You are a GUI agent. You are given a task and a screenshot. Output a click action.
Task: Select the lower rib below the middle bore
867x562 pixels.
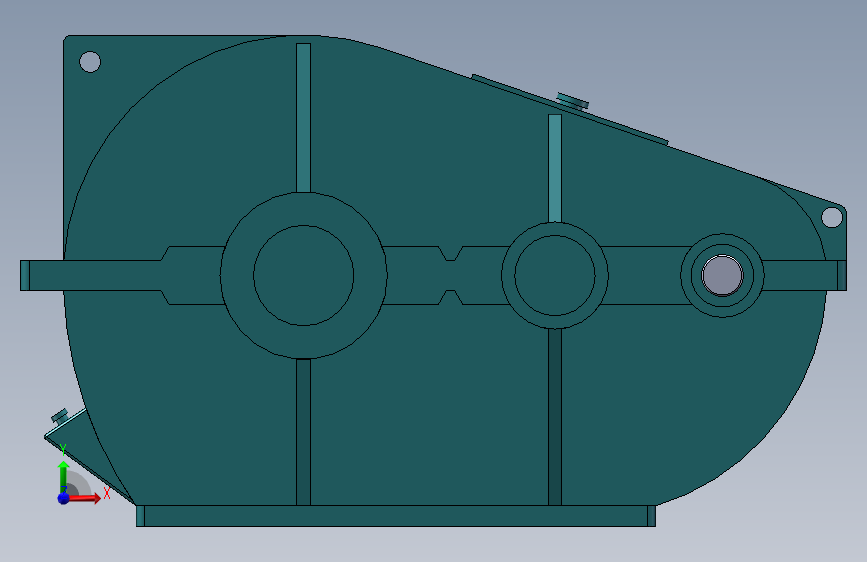coord(555,417)
